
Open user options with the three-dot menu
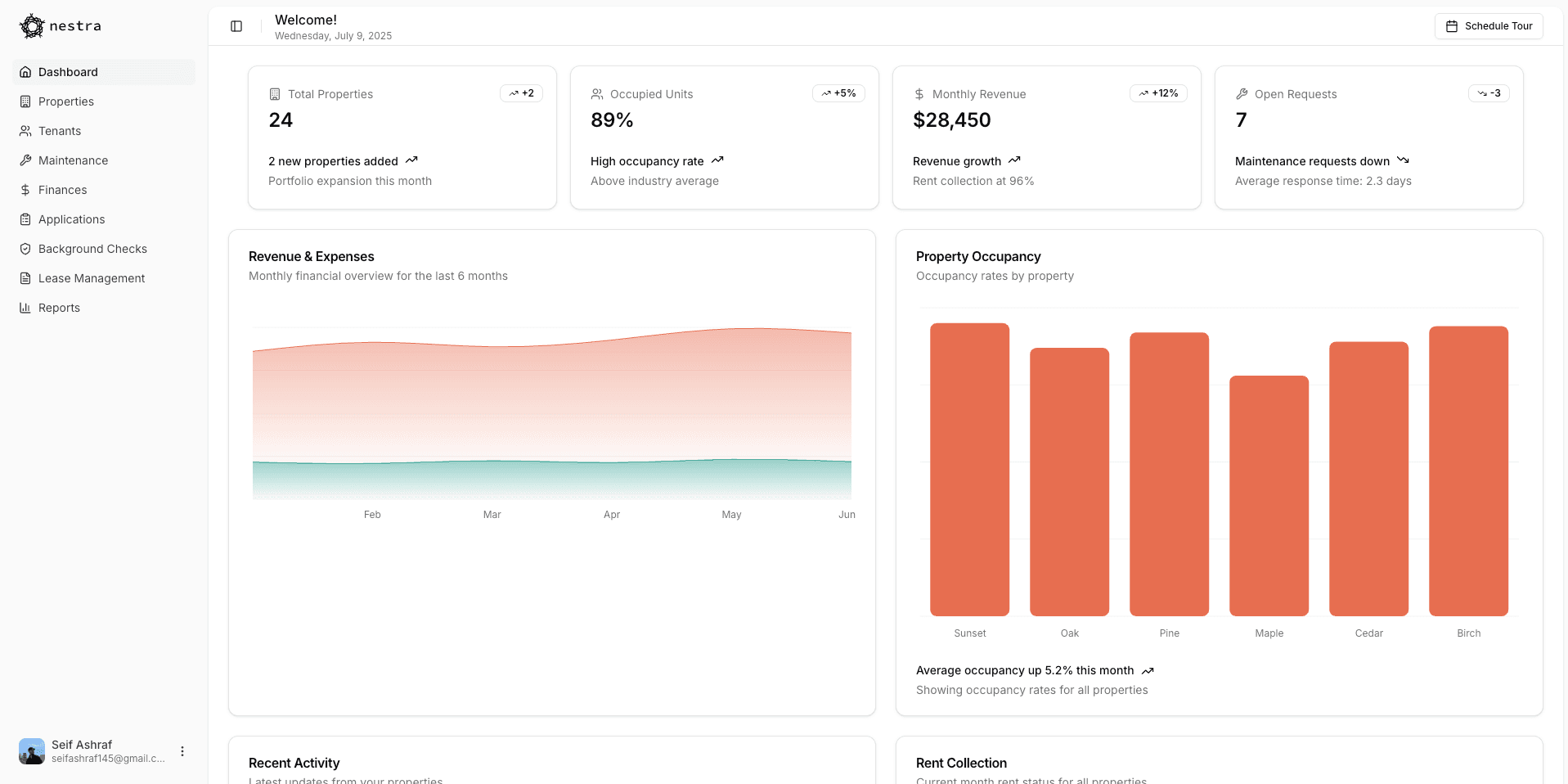point(182,751)
